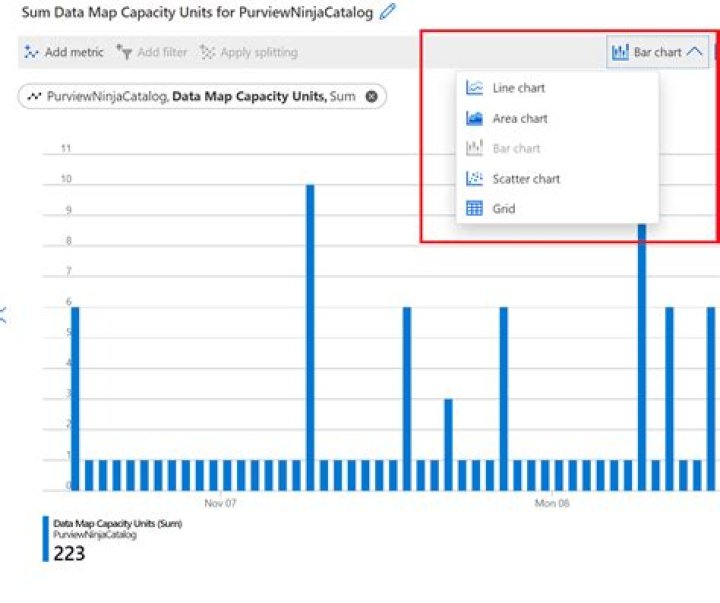
Task: Click the Apply splitting button
Action: point(249,52)
